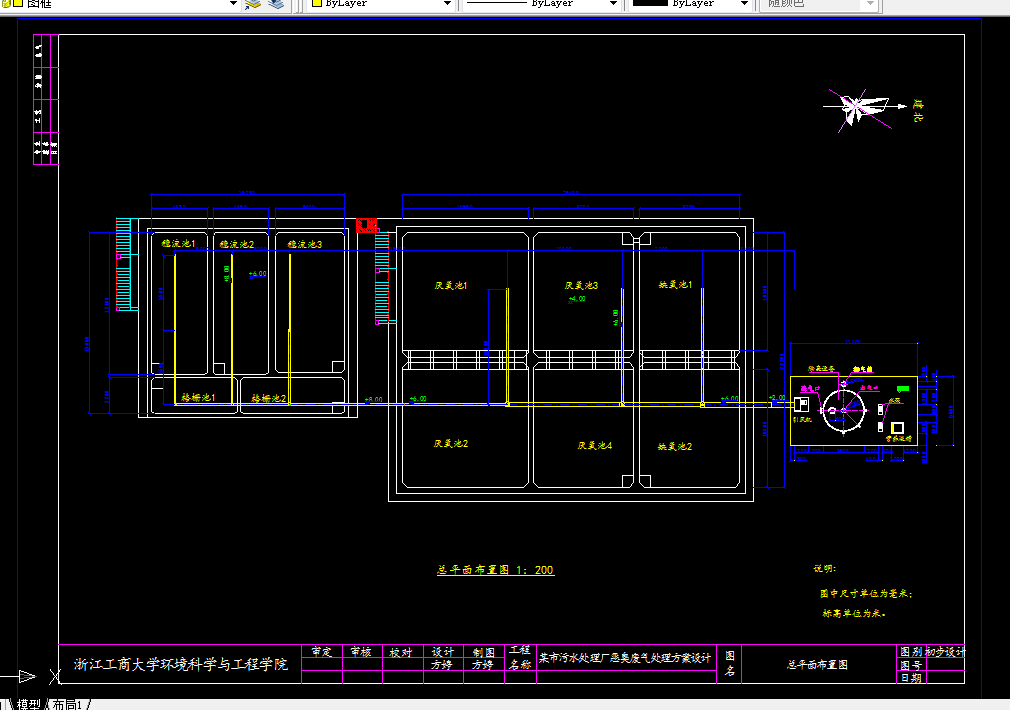Image resolution: width=1010 pixels, height=710 pixels.
Task: Click the 图号 title block cell
Action: point(911,665)
